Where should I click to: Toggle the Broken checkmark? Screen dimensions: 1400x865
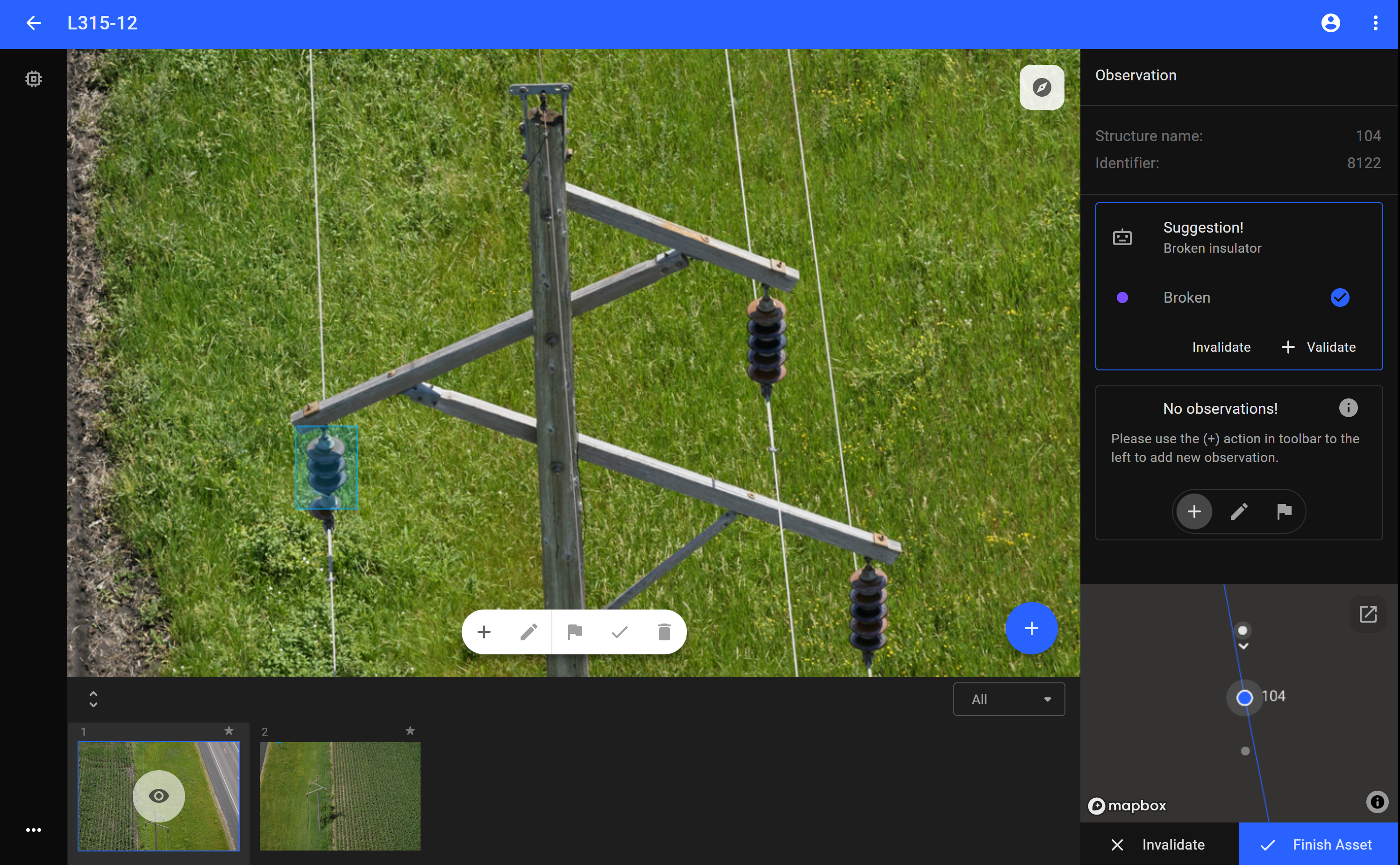click(1340, 298)
